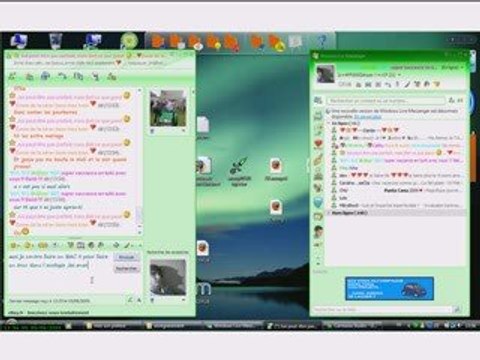
Task: Click the red heart tab in Messenger sidebar
Action: (x=318, y=144)
